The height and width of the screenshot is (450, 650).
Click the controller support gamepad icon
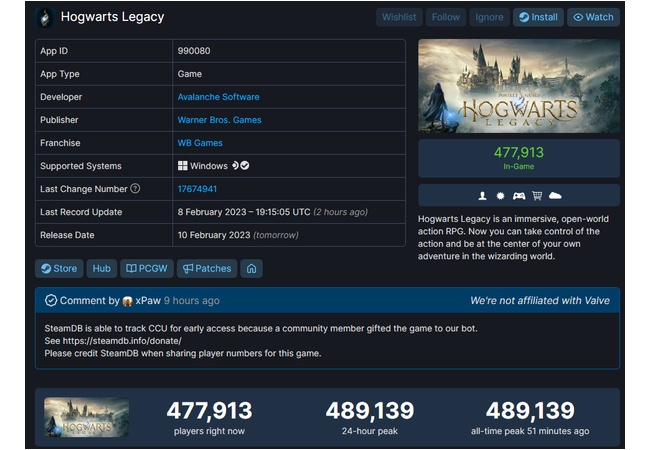(519, 196)
